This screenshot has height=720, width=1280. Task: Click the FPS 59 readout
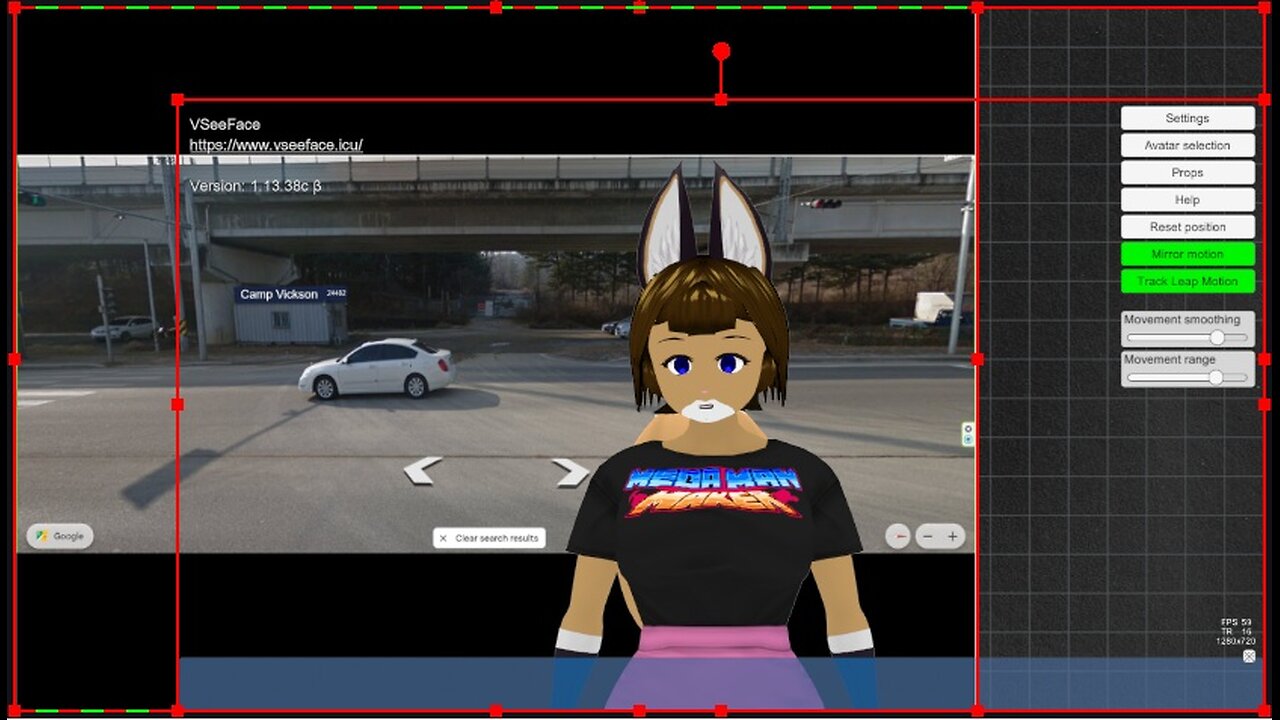click(1236, 622)
